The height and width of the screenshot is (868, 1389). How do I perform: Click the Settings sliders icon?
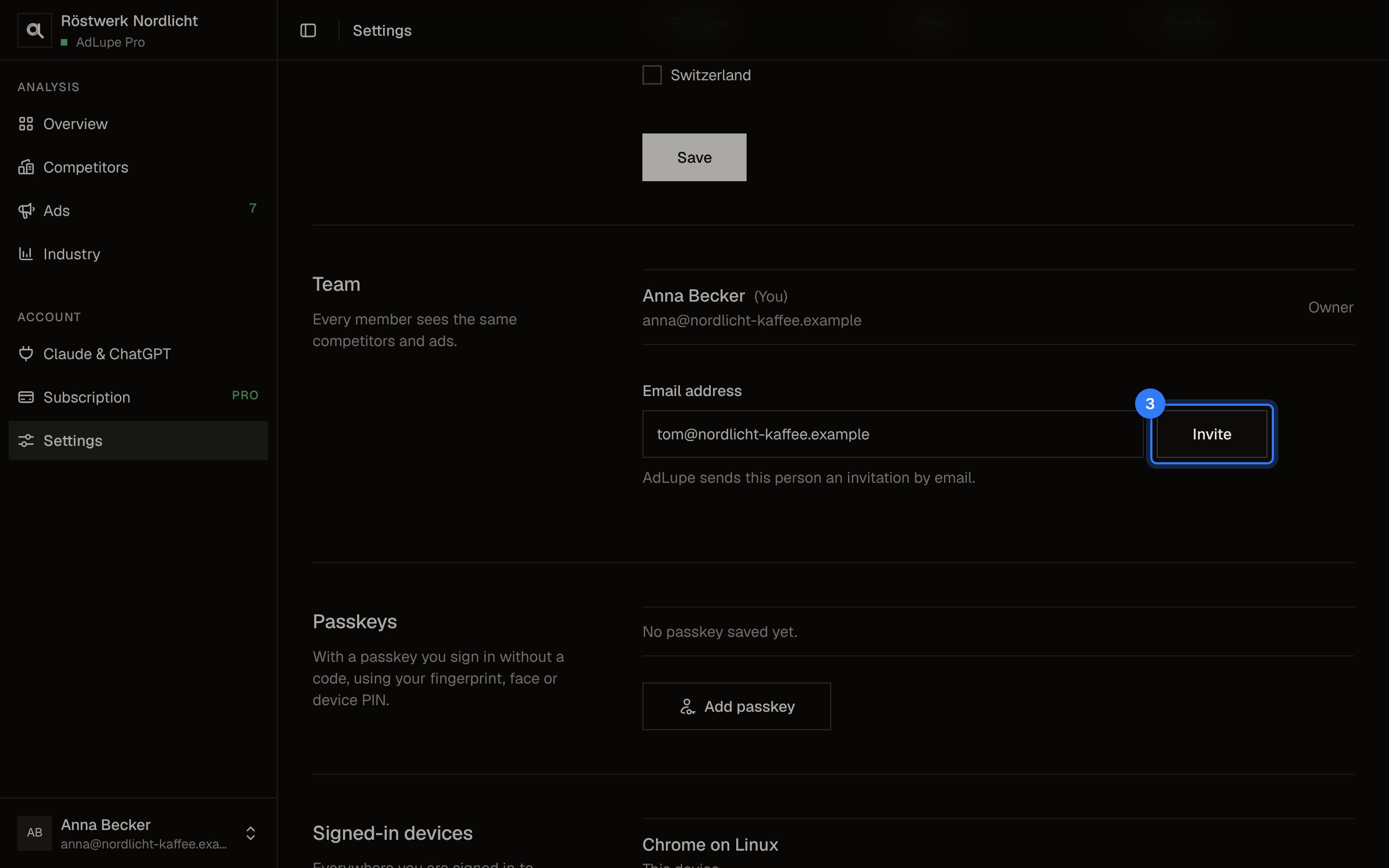(x=26, y=441)
